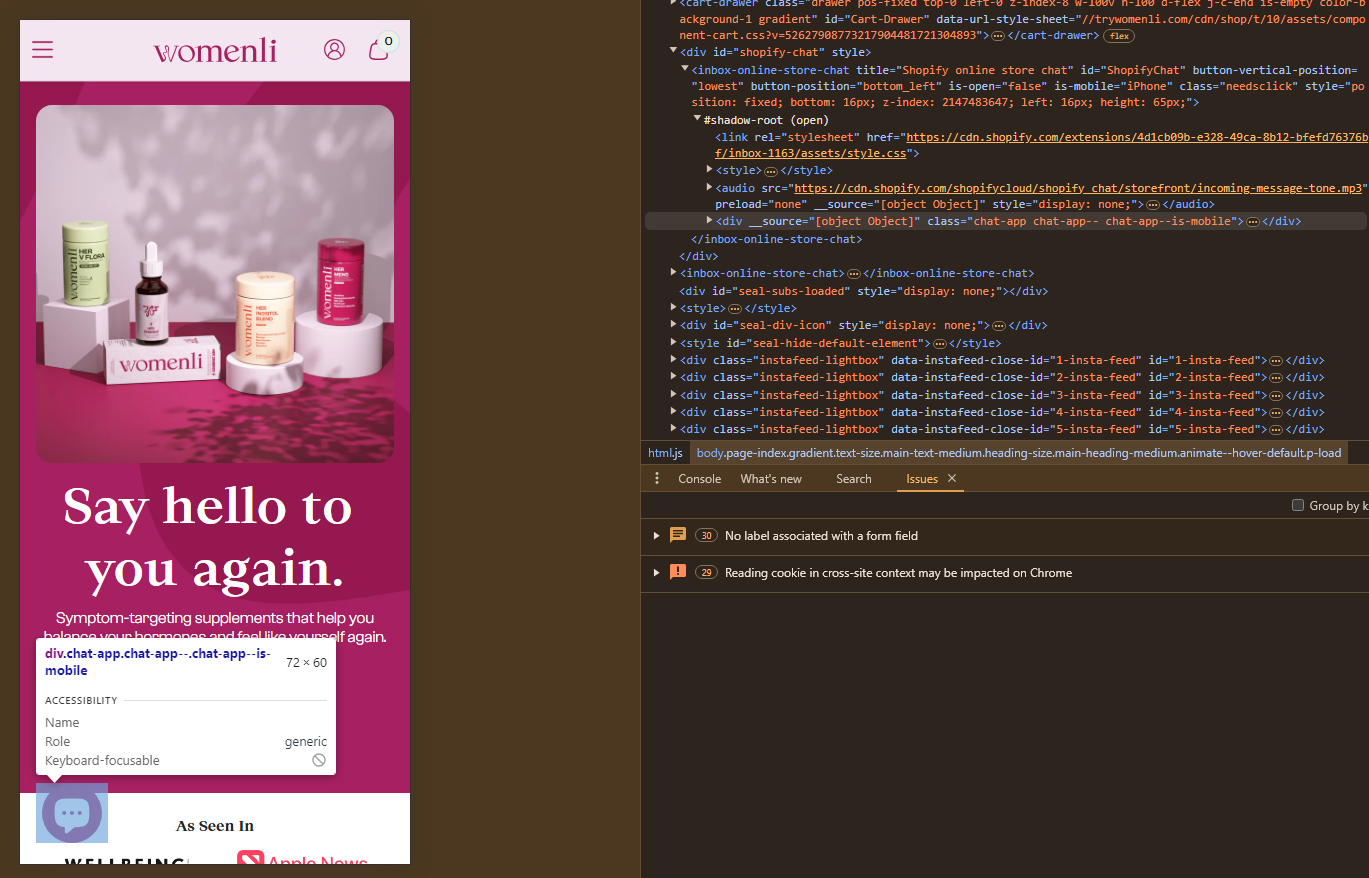Expand the 'Reading cookie in cross-site' issue
The width and height of the screenshot is (1369, 878).
coord(657,573)
